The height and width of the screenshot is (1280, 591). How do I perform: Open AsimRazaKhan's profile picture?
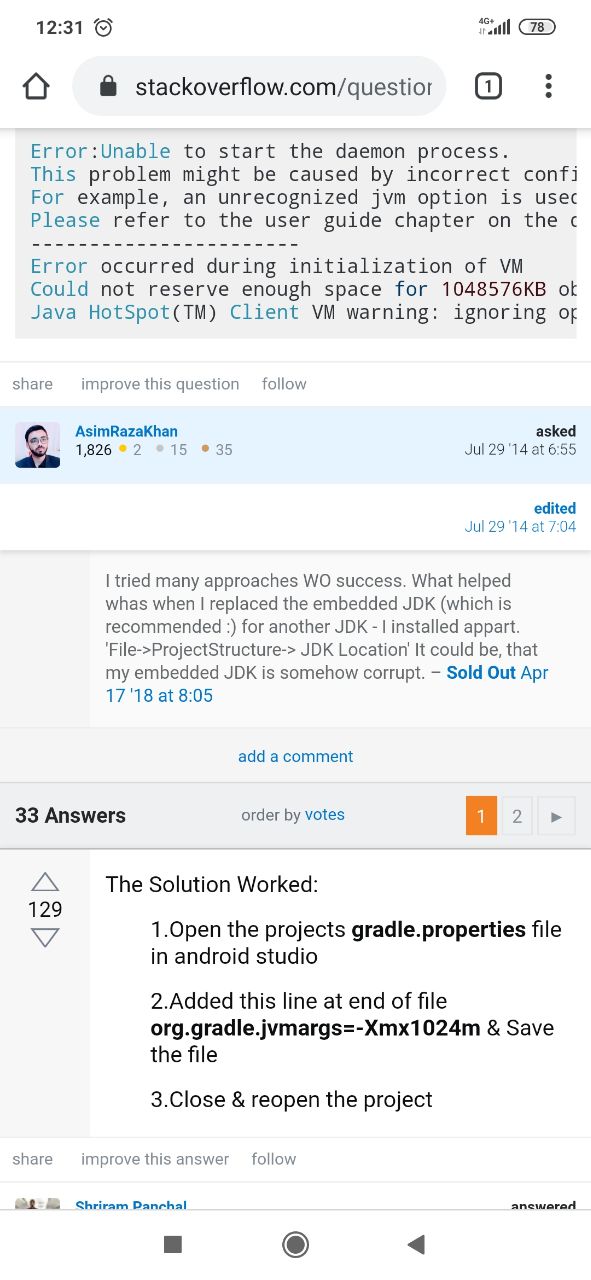point(38,445)
